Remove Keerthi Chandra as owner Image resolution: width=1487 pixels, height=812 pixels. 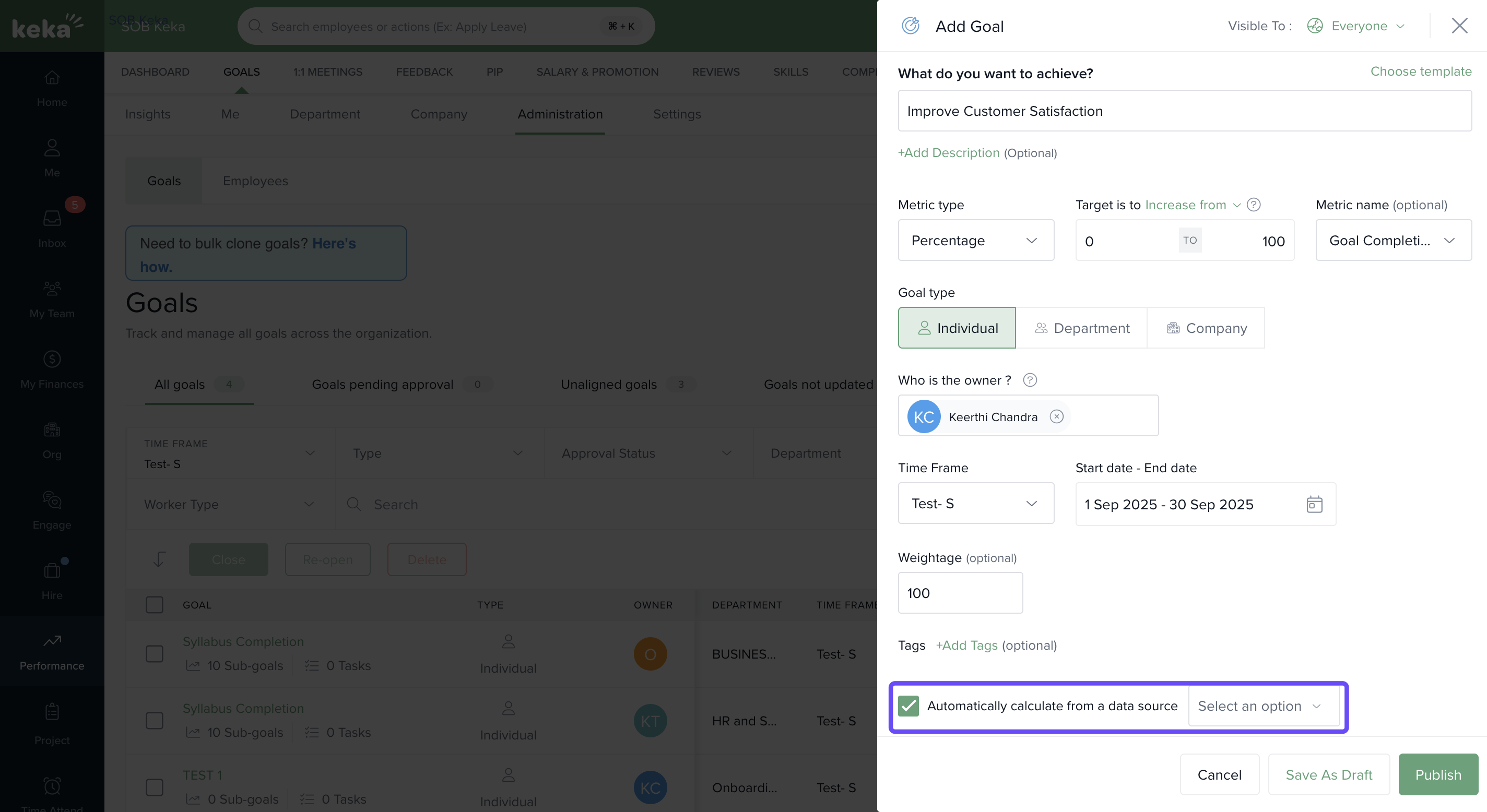[x=1056, y=416]
